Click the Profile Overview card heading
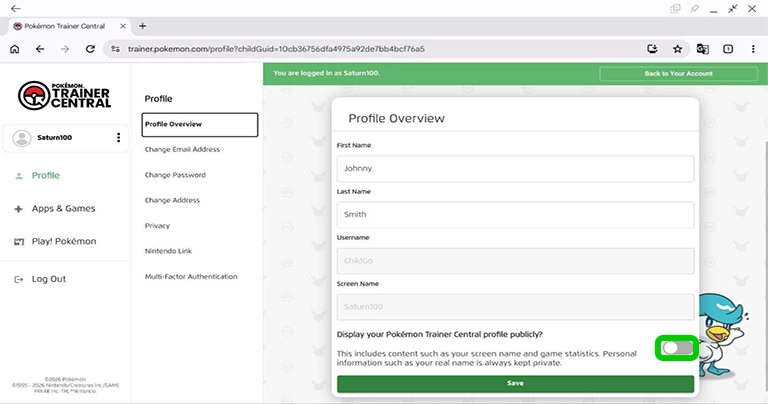The image size is (768, 404). (396, 119)
